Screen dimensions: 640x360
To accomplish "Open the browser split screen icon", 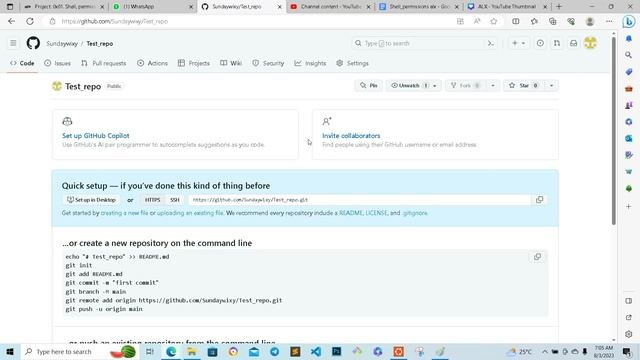I will [x=516, y=21].
